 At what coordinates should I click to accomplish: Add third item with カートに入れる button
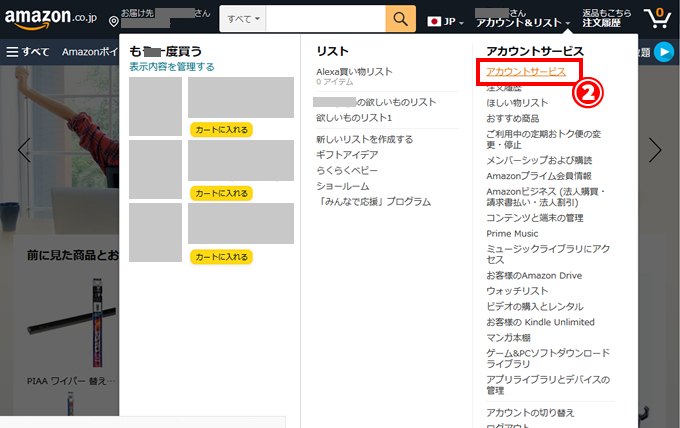point(221,257)
